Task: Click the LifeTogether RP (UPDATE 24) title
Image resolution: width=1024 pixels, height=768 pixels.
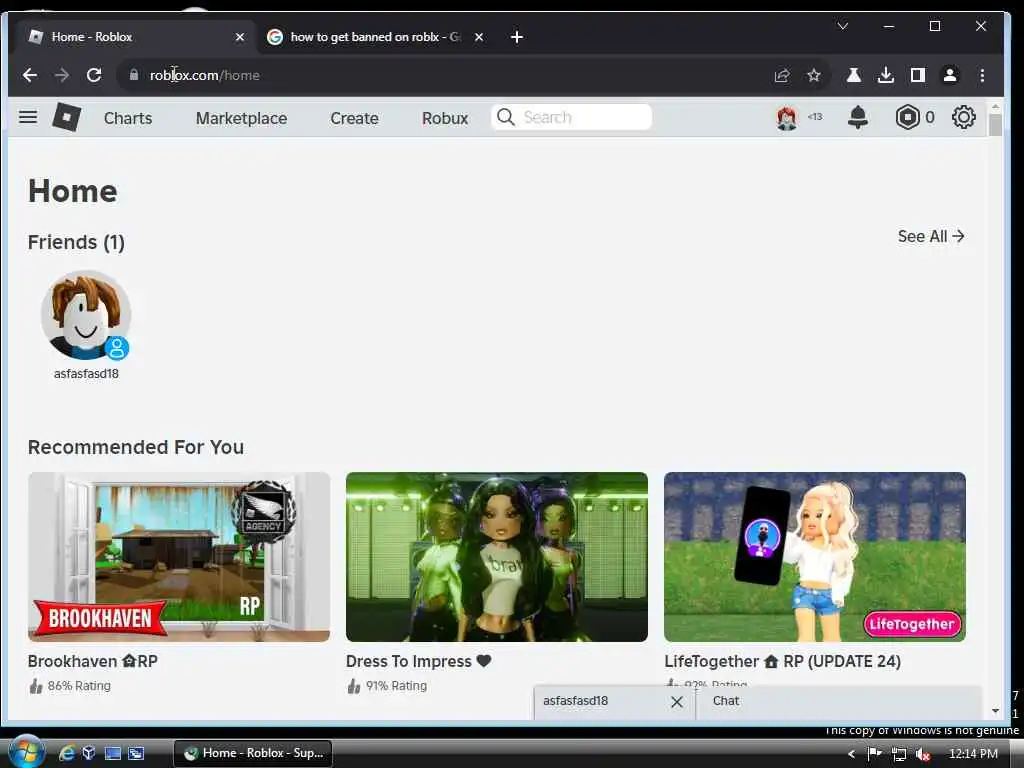Action: (782, 662)
